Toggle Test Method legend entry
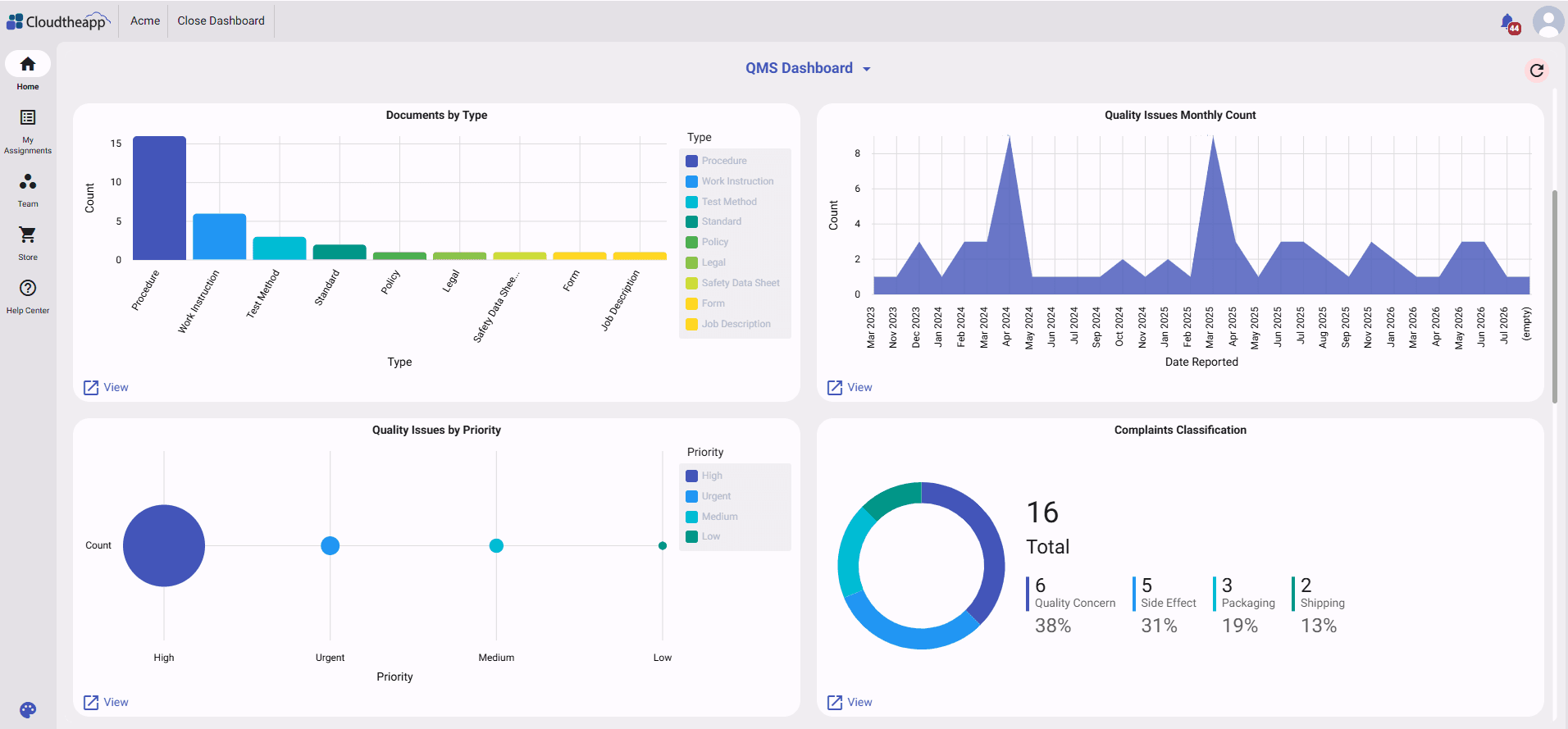 tap(722, 202)
